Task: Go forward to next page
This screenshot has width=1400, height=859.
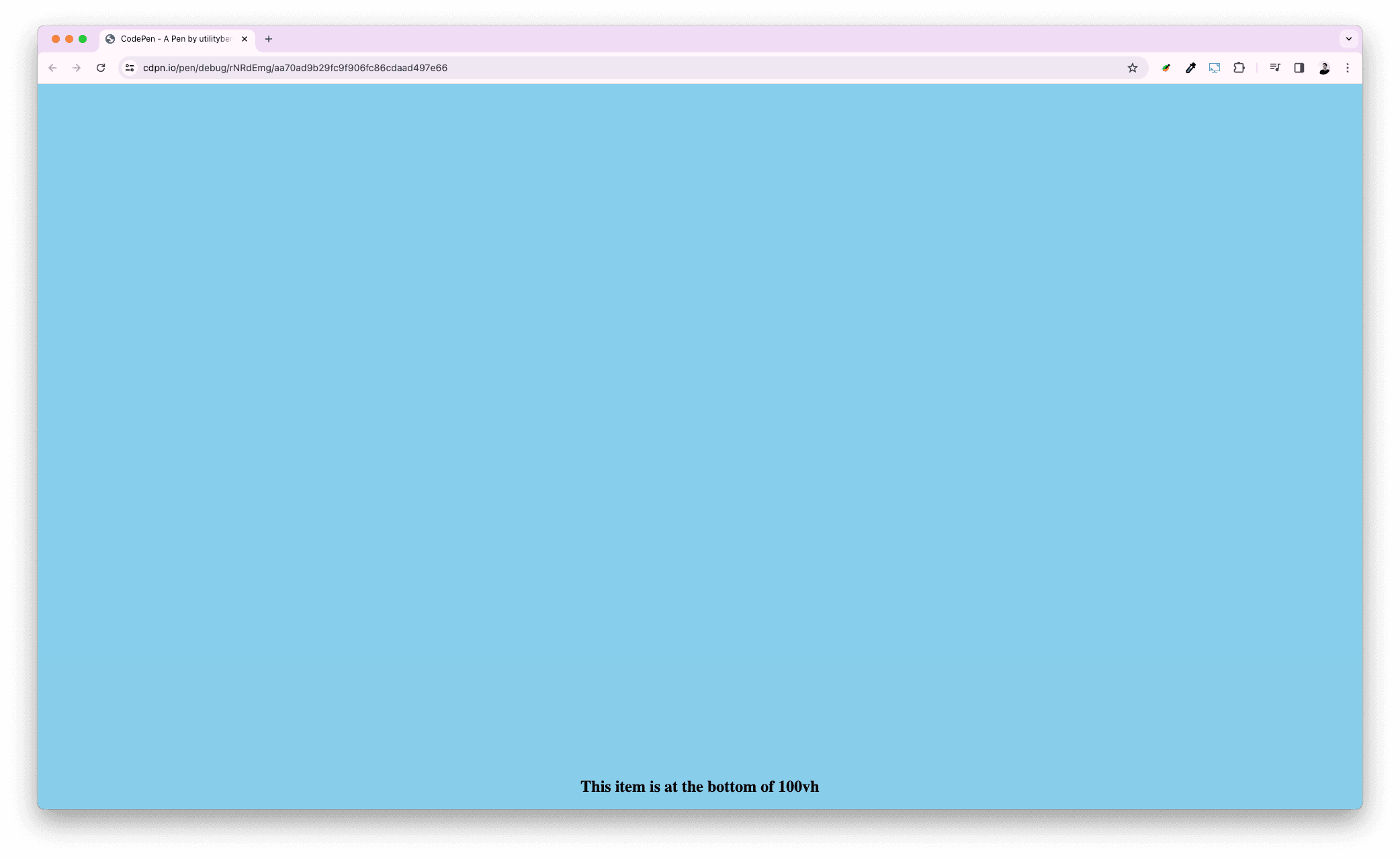Action: [77, 68]
